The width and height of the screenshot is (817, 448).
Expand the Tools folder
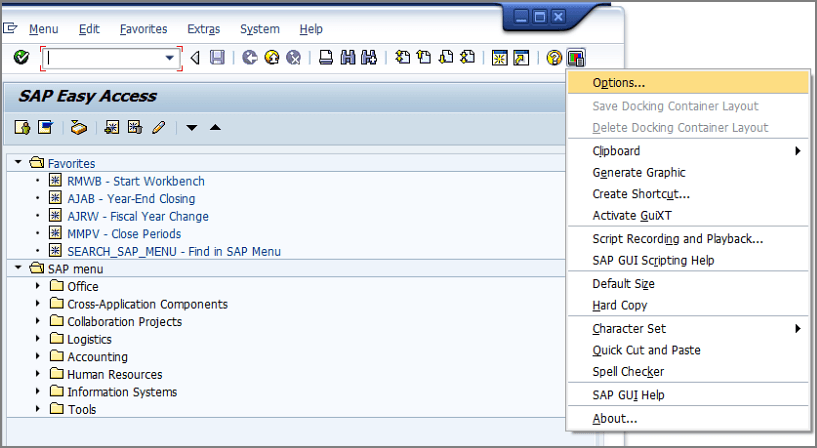pyautogui.click(x=38, y=409)
